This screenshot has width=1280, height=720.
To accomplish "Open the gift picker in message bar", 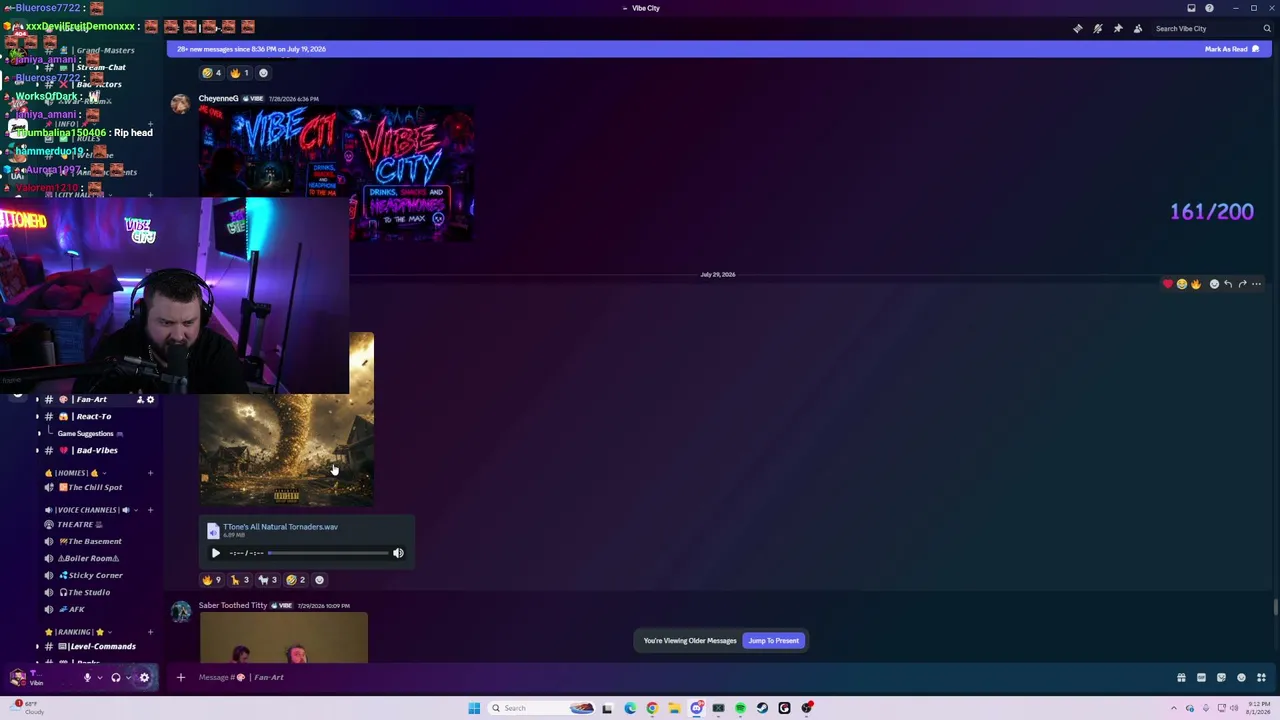I will pyautogui.click(x=1181, y=678).
